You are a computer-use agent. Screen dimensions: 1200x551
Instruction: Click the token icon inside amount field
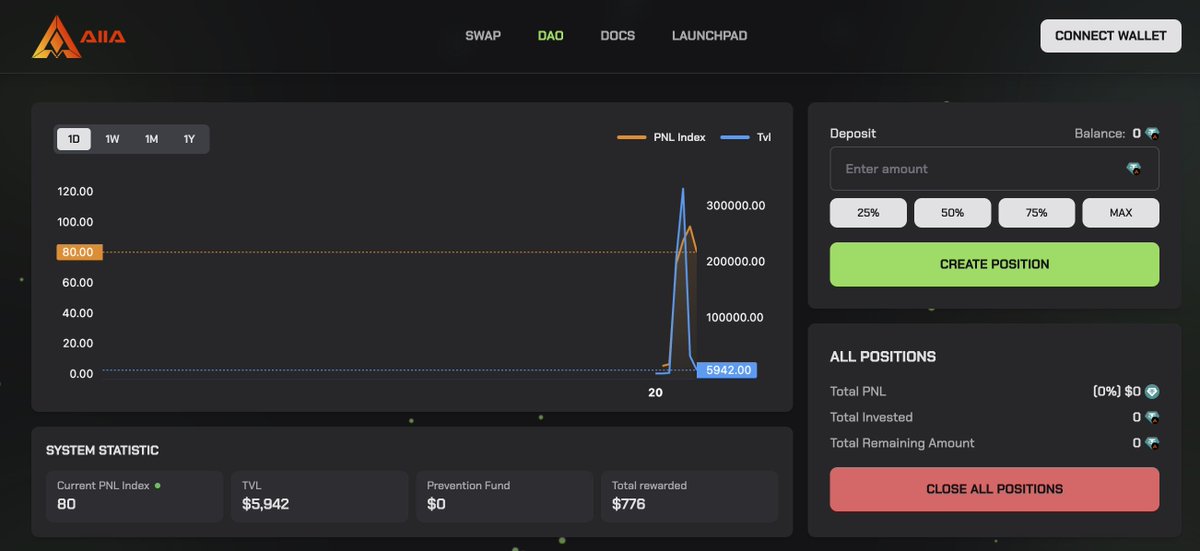pos(1133,169)
